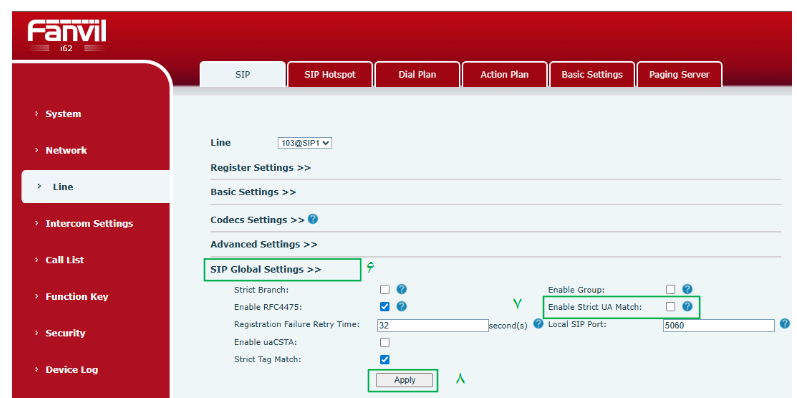The image size is (797, 398).
Task: Tick the Enable Group checkbox
Action: coord(670,289)
